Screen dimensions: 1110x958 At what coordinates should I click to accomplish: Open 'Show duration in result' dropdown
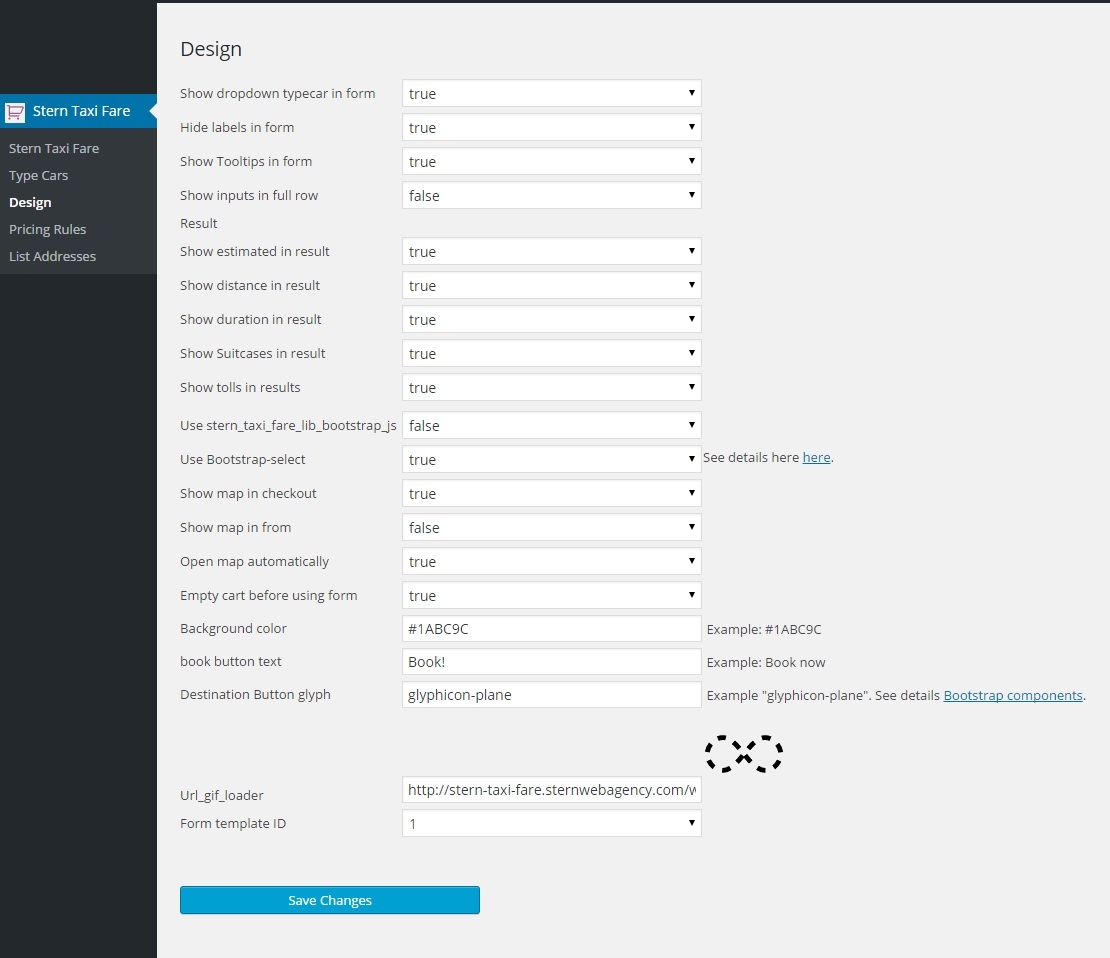551,319
